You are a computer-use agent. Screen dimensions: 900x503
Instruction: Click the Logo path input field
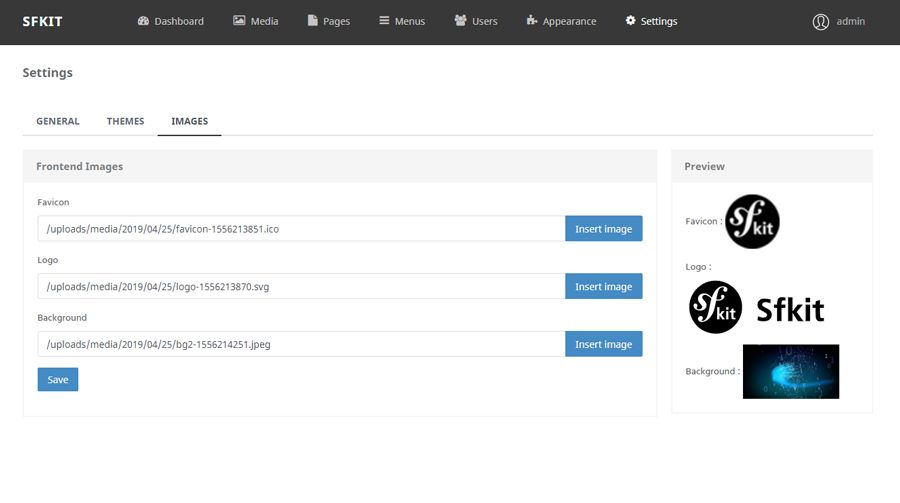301,286
